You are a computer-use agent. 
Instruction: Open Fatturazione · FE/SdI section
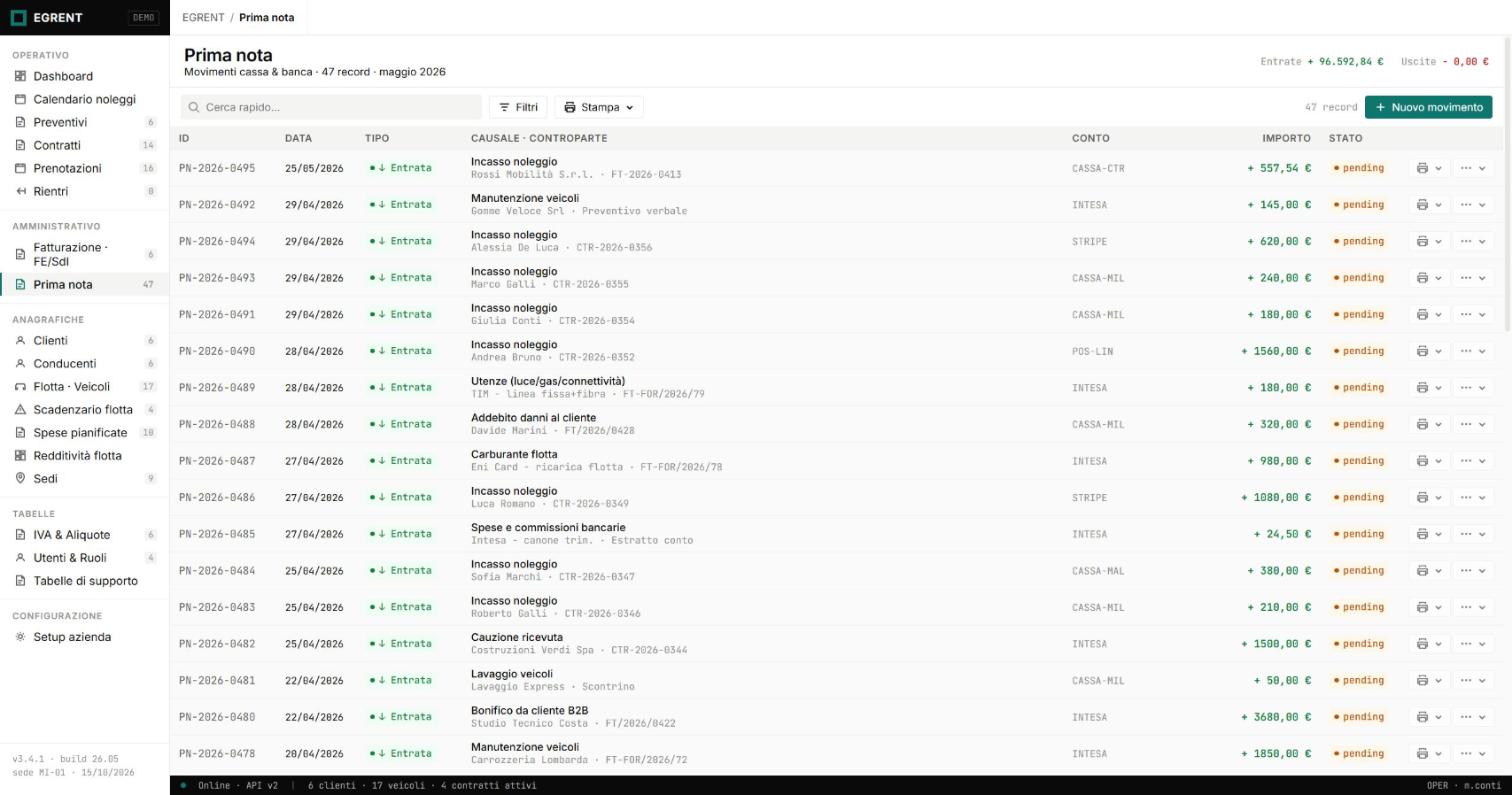(x=85, y=254)
